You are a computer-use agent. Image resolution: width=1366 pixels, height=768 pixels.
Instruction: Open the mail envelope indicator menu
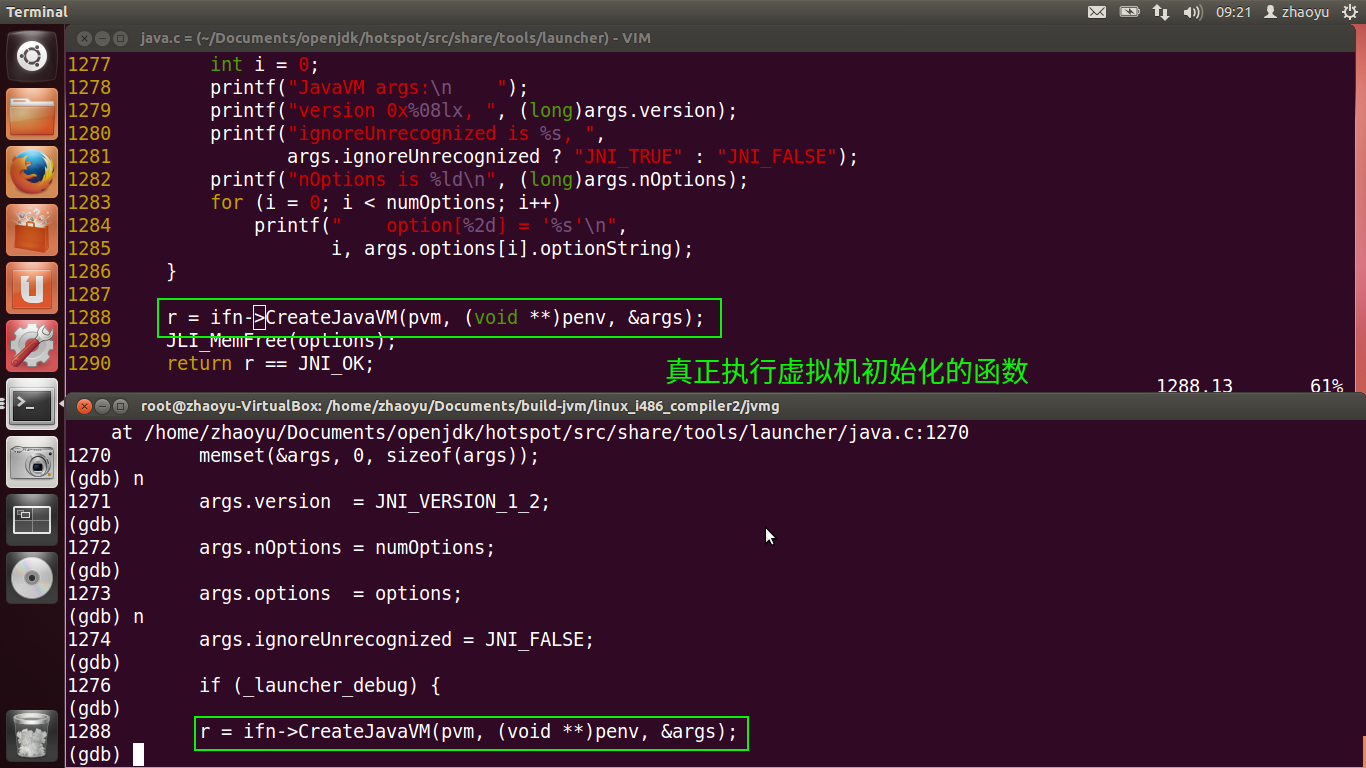tap(1097, 12)
